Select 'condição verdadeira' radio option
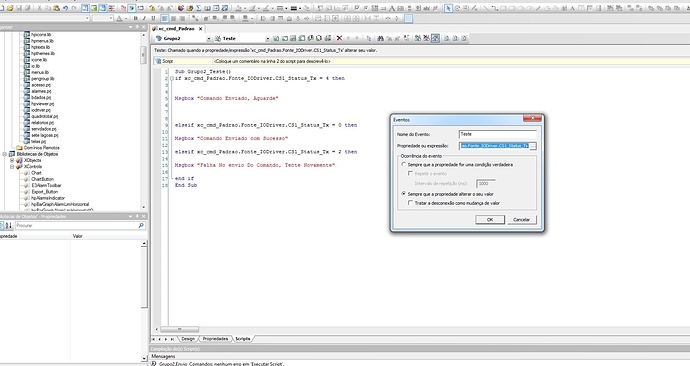 [403, 165]
